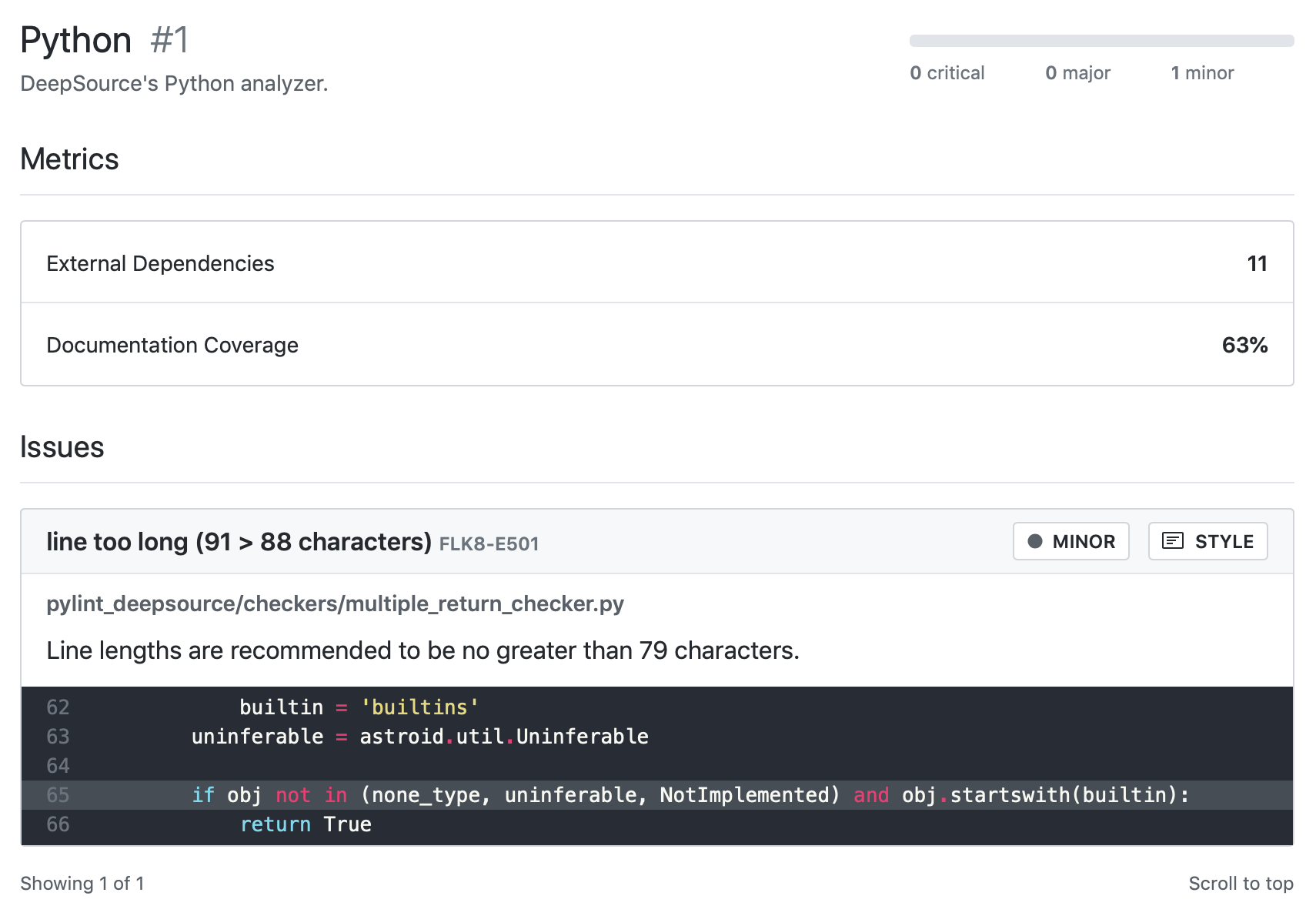Click the External Dependencies metric row
Screen dimensions: 1316x916
click(656, 263)
